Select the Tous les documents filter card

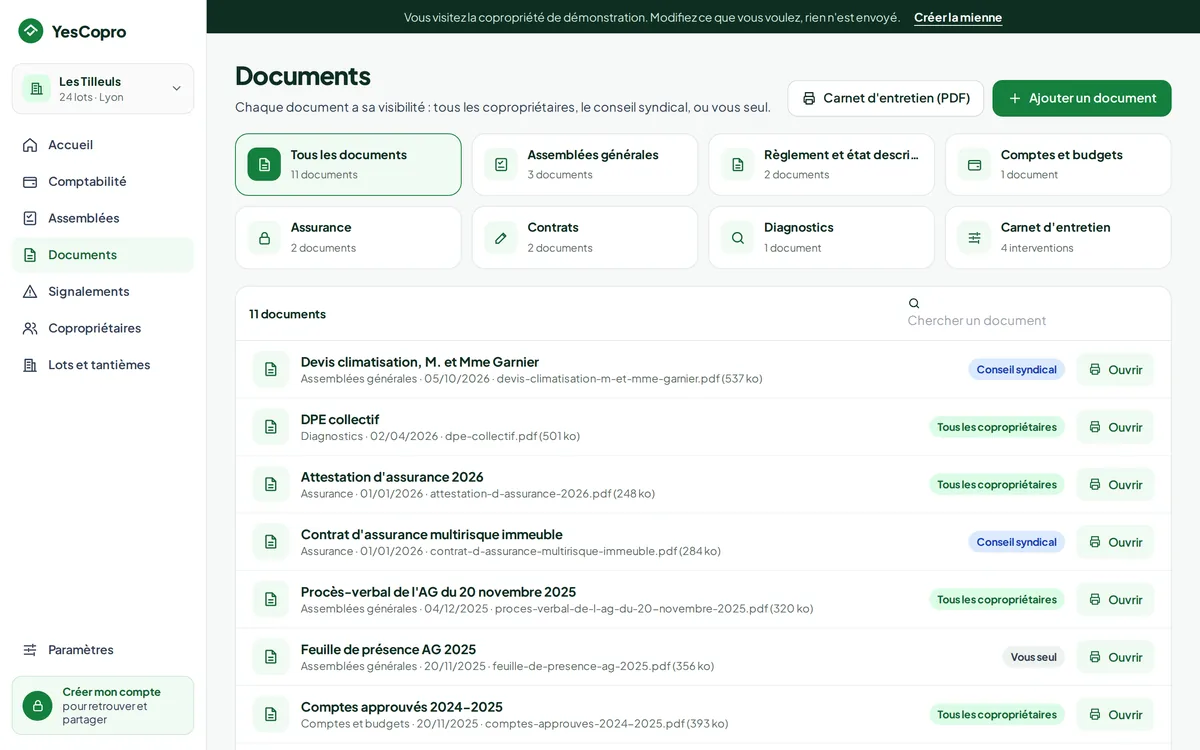pos(348,164)
